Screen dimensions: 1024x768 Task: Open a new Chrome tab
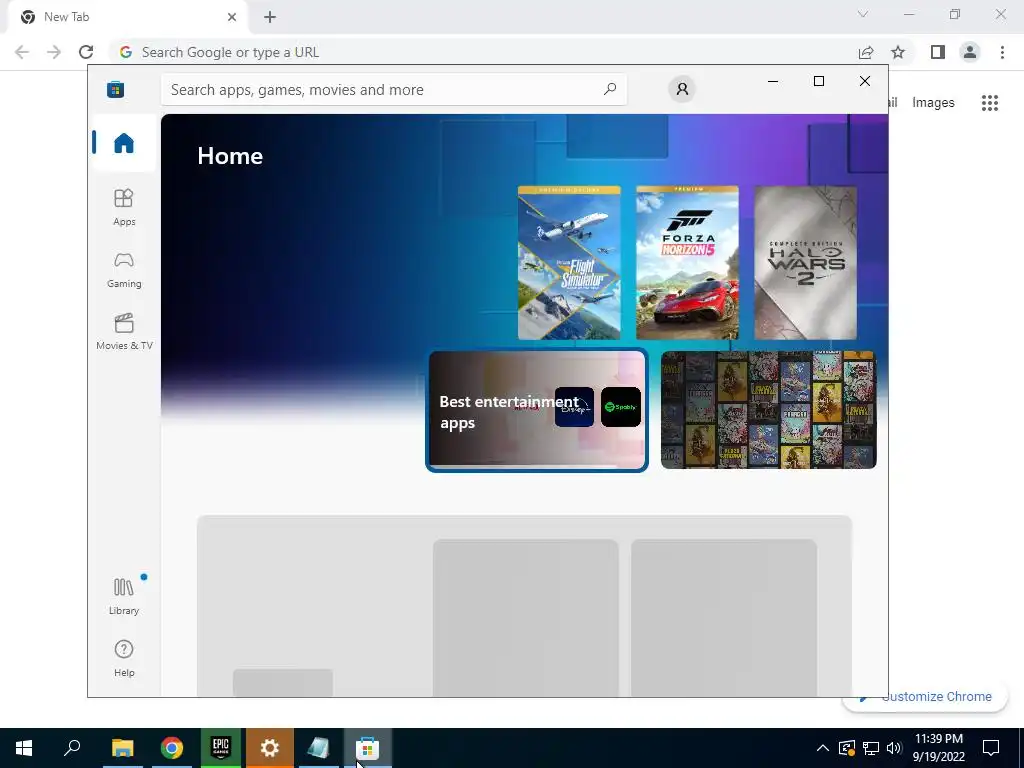point(270,17)
